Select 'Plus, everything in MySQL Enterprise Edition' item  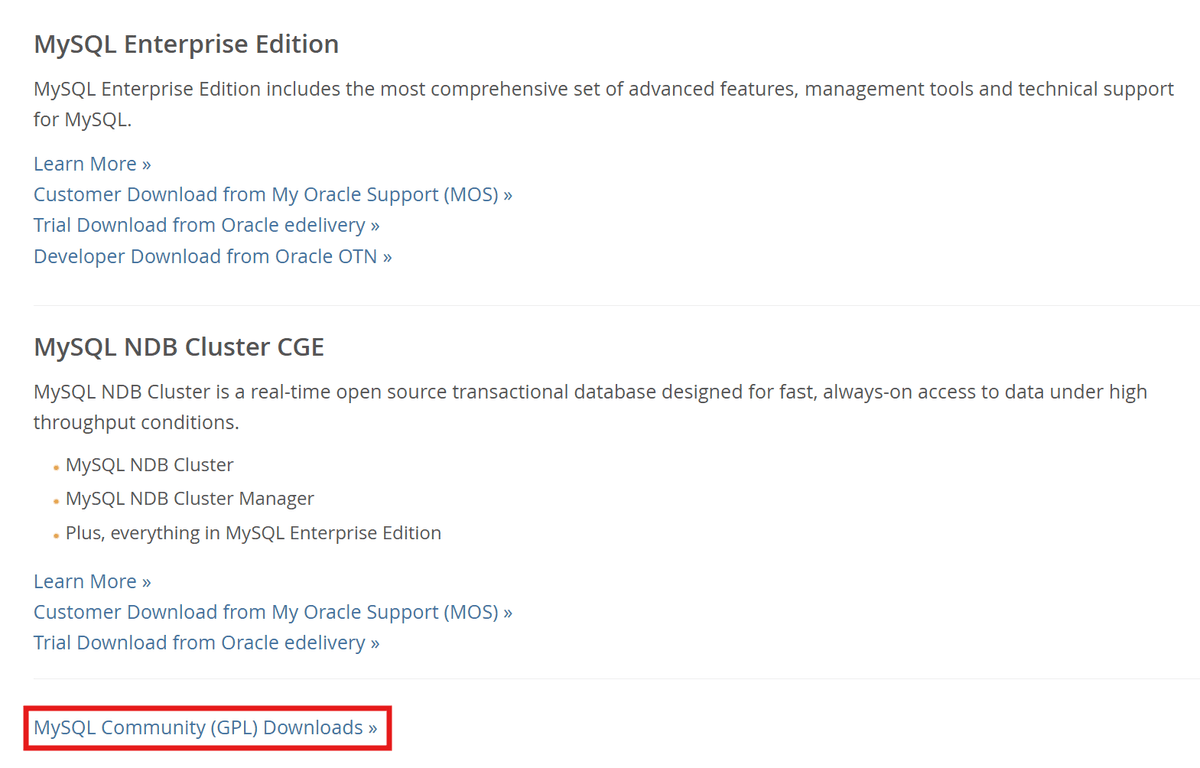(253, 533)
